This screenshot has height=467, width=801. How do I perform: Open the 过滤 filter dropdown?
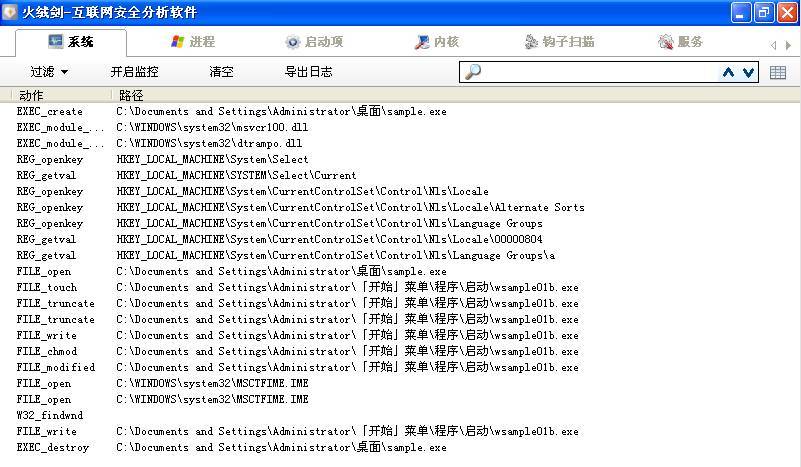coord(49,72)
